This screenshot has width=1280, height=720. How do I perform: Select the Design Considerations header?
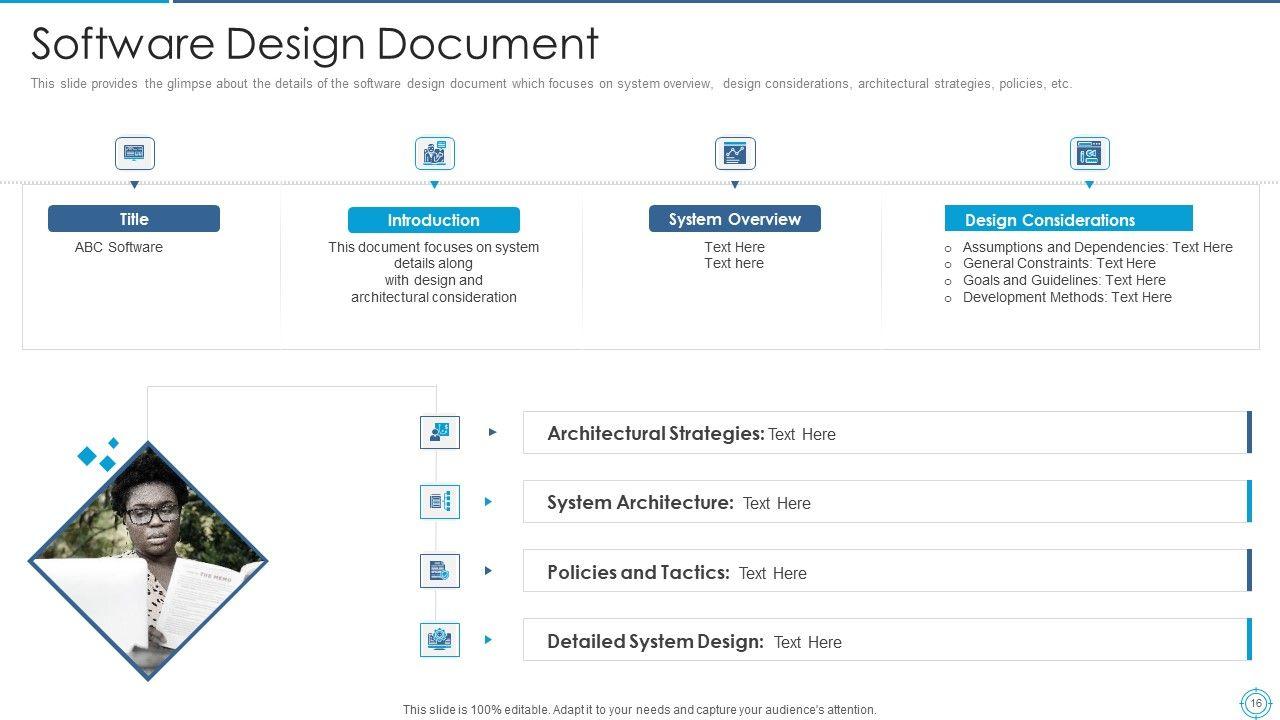(1068, 219)
